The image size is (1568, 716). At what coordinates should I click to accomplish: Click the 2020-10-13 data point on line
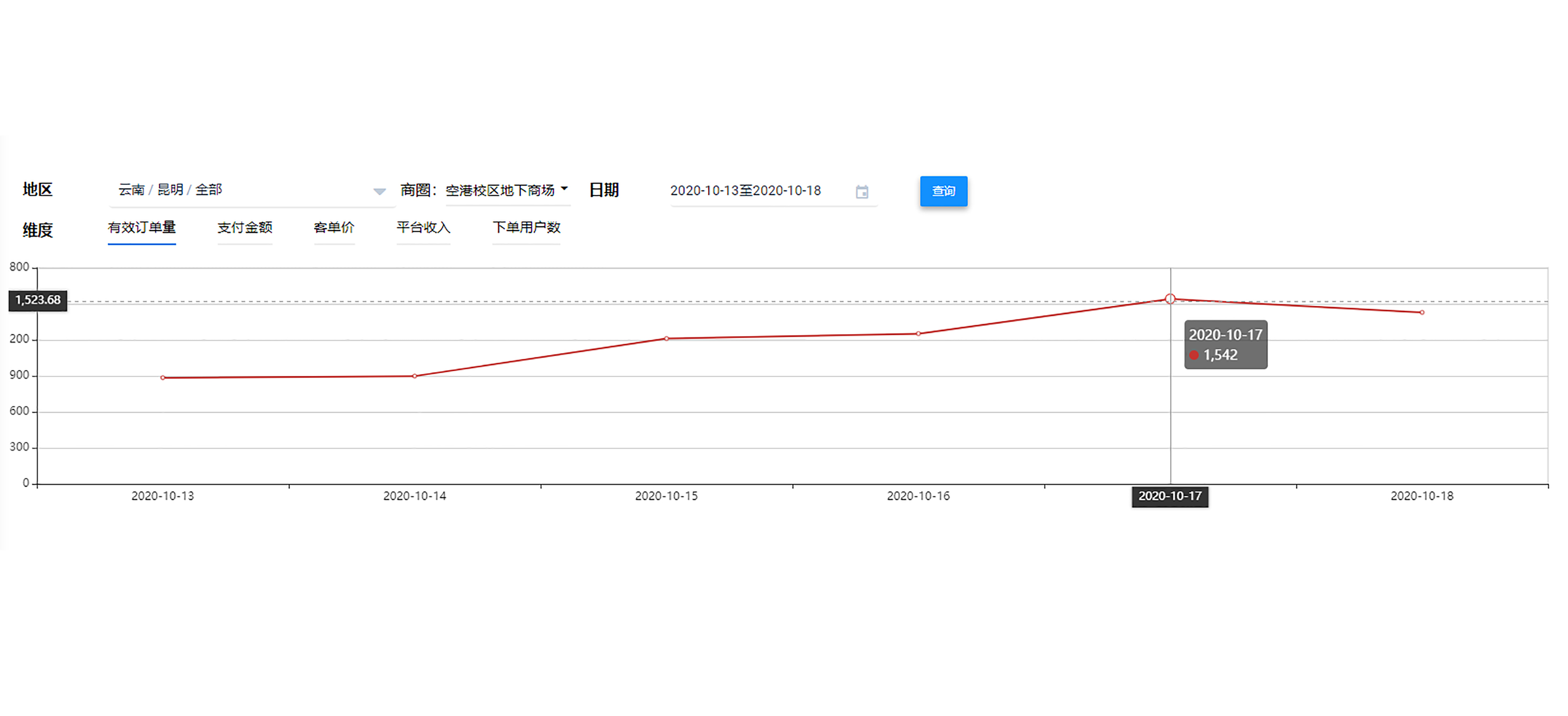(x=162, y=377)
